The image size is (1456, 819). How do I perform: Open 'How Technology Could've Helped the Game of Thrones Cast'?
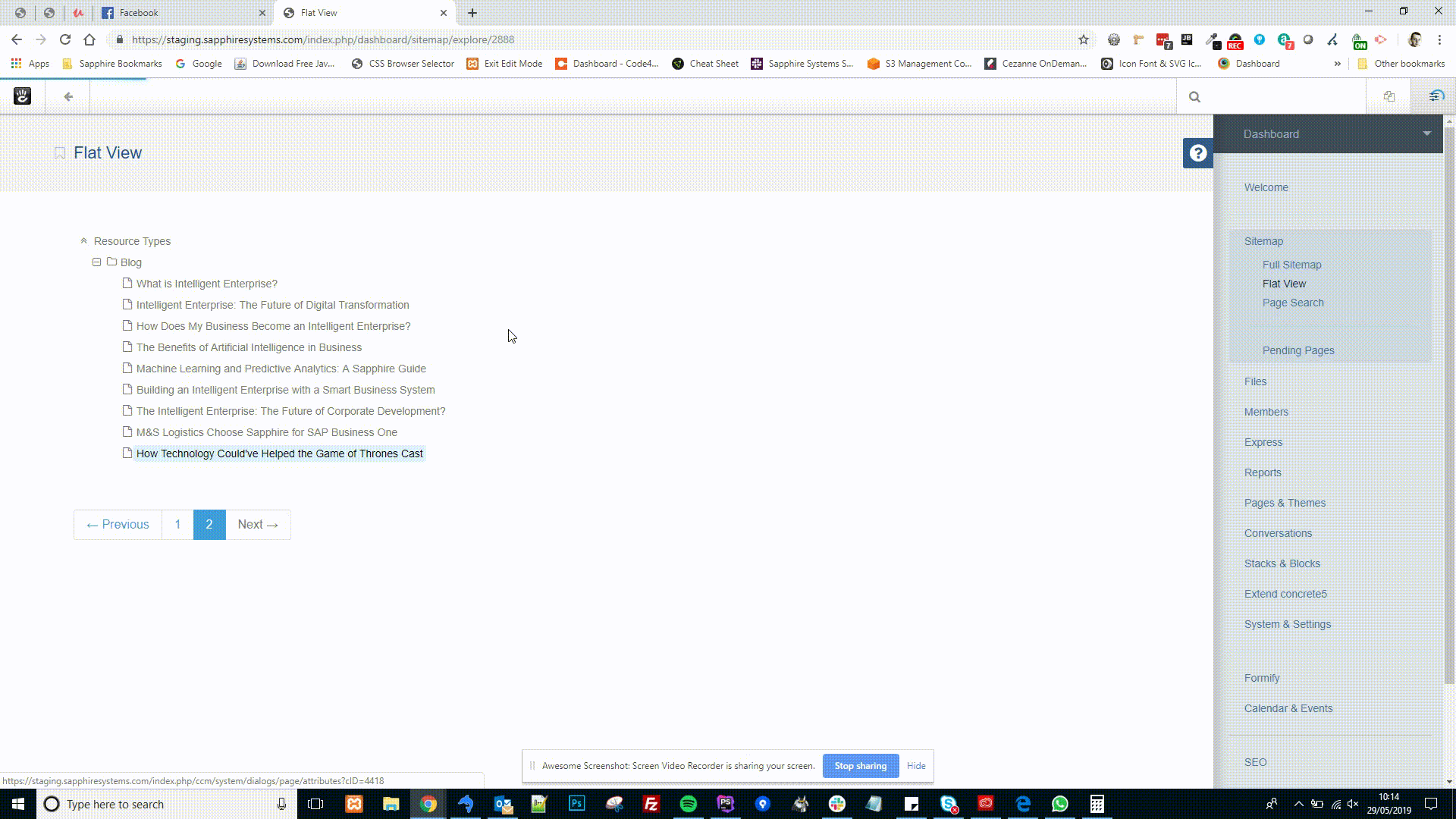click(279, 453)
